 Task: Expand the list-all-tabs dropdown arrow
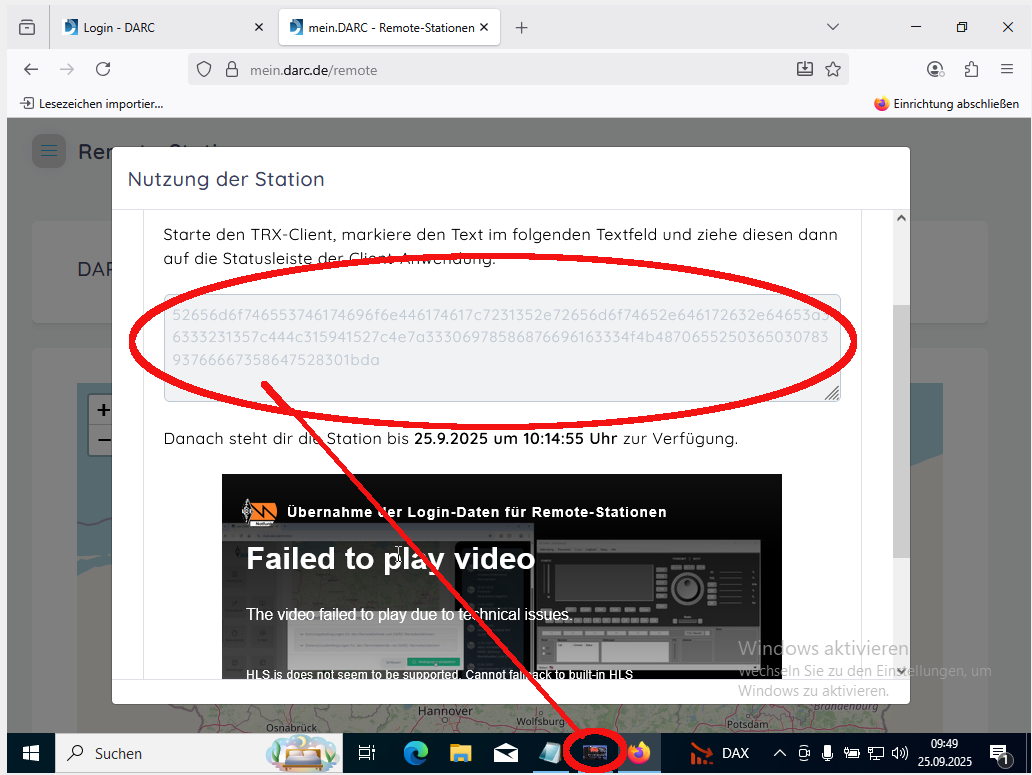click(x=833, y=27)
